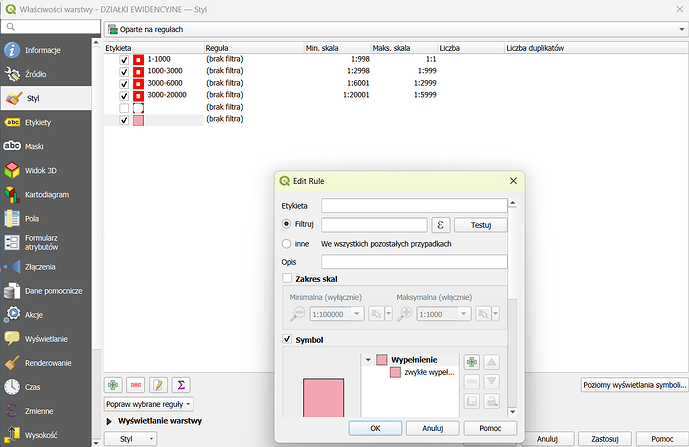689x447 pixels.
Task: Click the edit rule pencil icon
Action: [x=157, y=384]
